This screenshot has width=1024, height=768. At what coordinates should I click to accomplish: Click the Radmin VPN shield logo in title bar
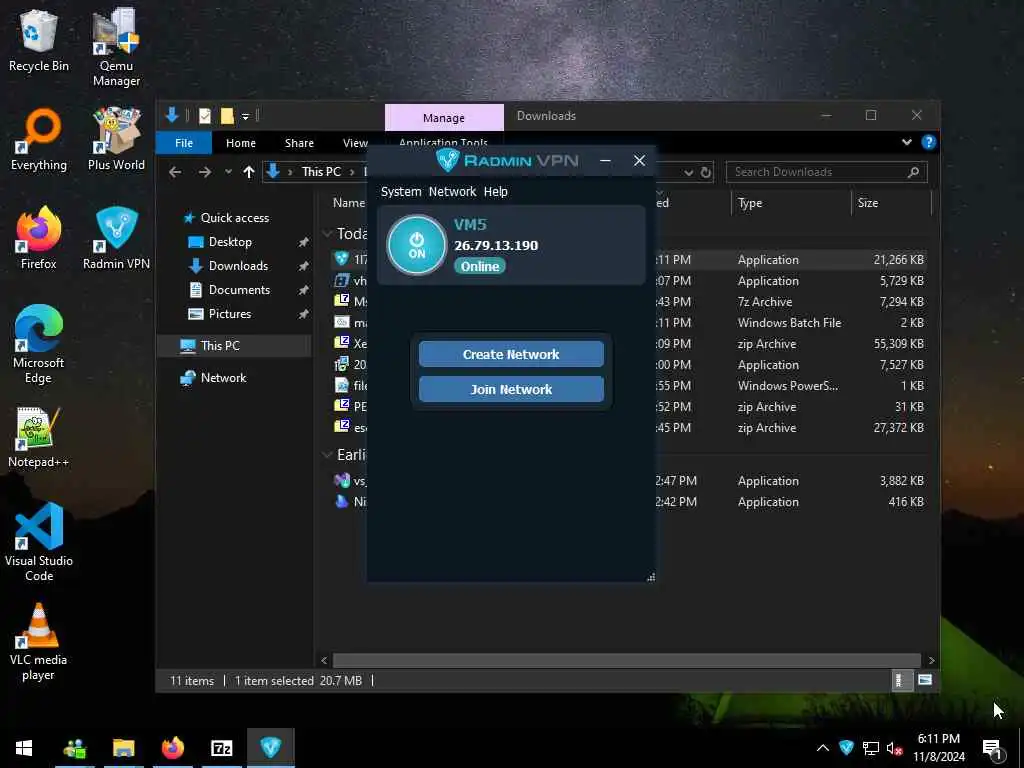447,160
